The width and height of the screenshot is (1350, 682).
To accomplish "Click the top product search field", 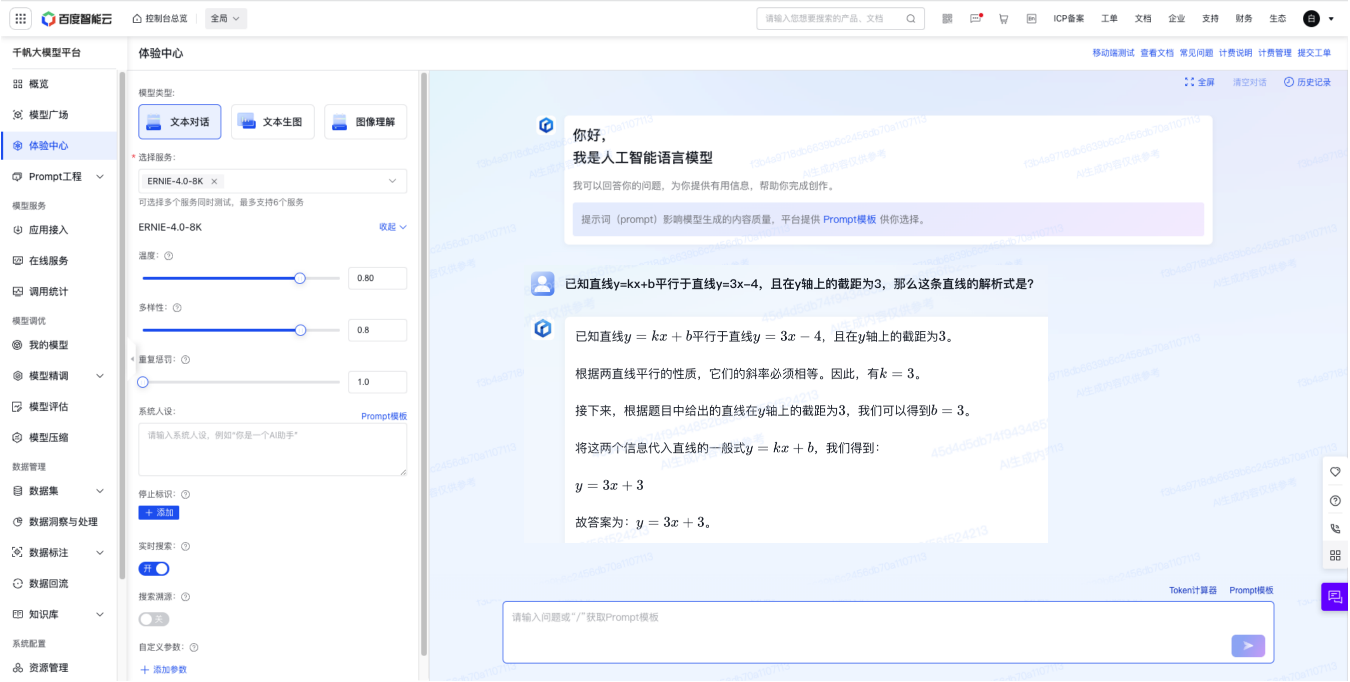I will pos(841,18).
